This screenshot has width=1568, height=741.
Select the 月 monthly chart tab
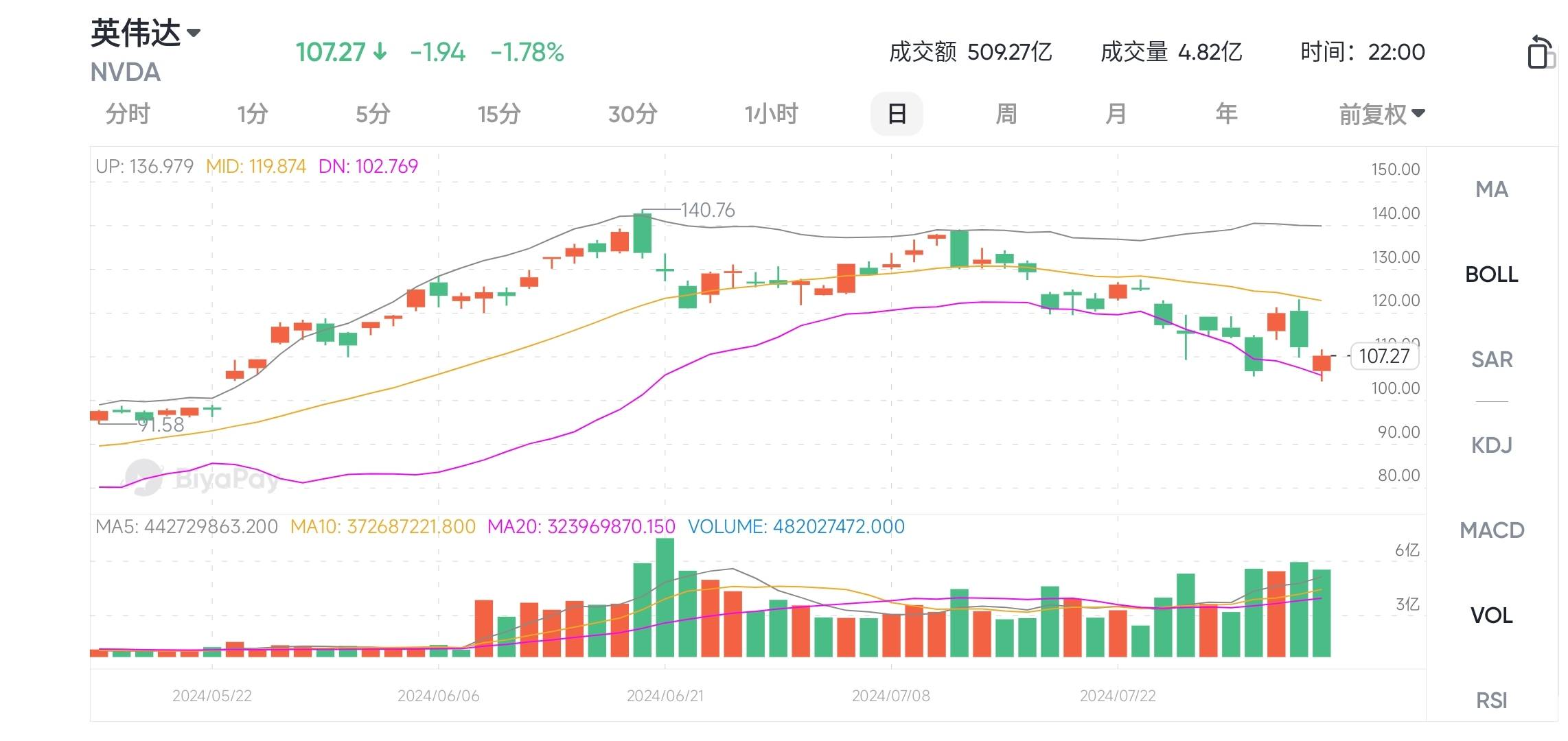[1116, 114]
